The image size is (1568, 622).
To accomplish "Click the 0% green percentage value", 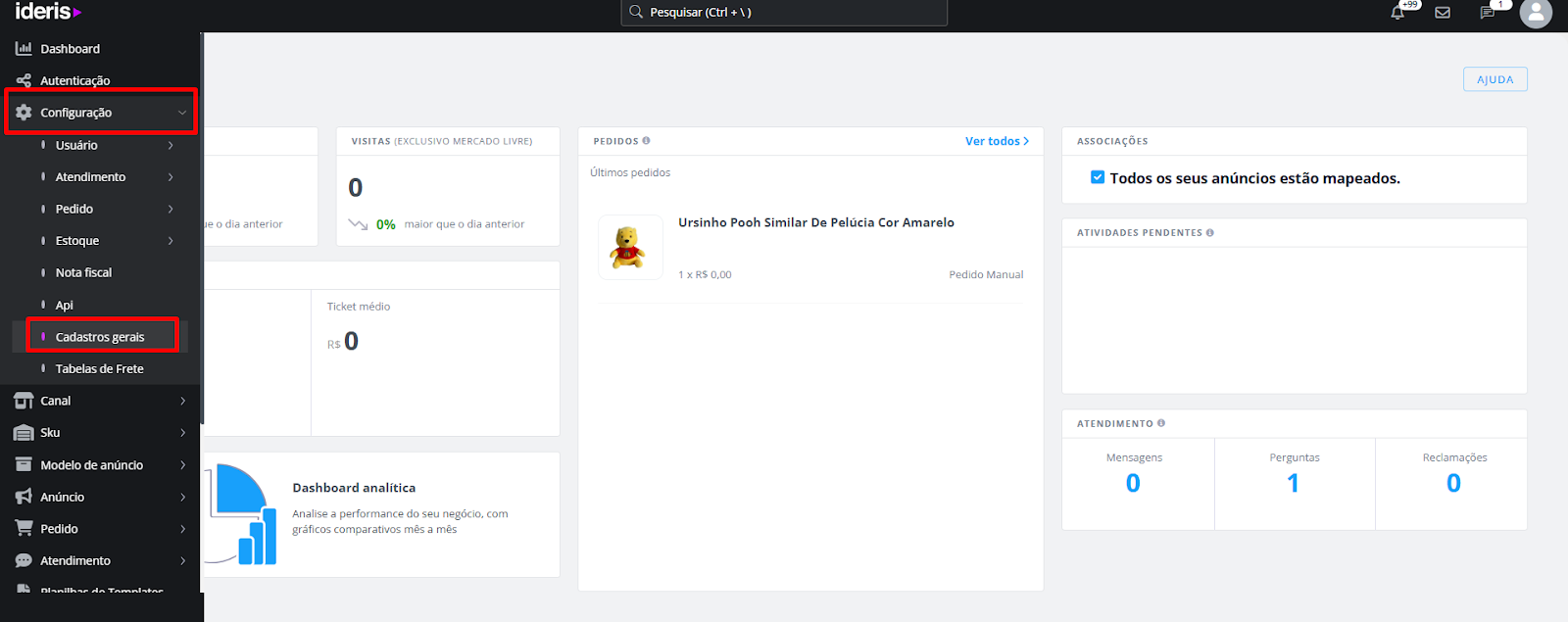I will 386,224.
